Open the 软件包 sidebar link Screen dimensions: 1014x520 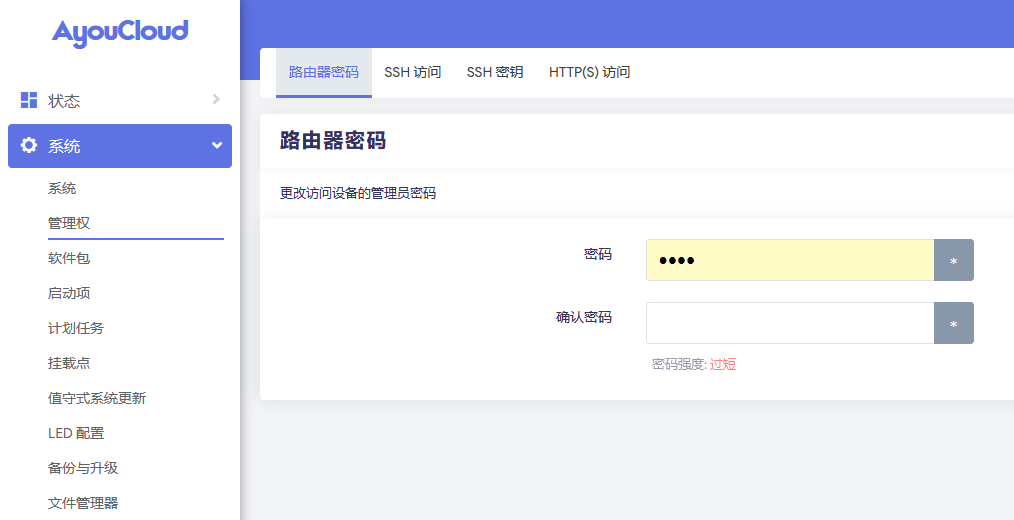pyautogui.click(x=69, y=258)
